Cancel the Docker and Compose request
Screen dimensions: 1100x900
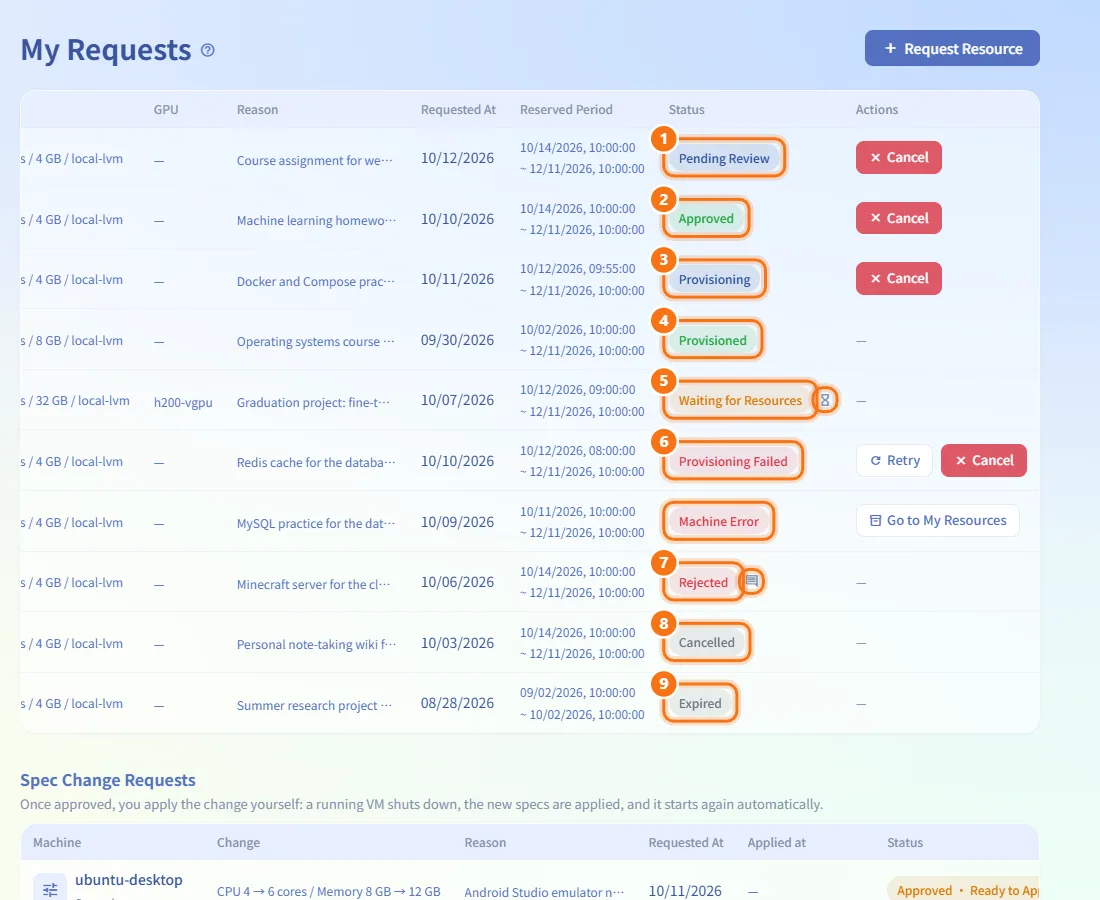899,278
